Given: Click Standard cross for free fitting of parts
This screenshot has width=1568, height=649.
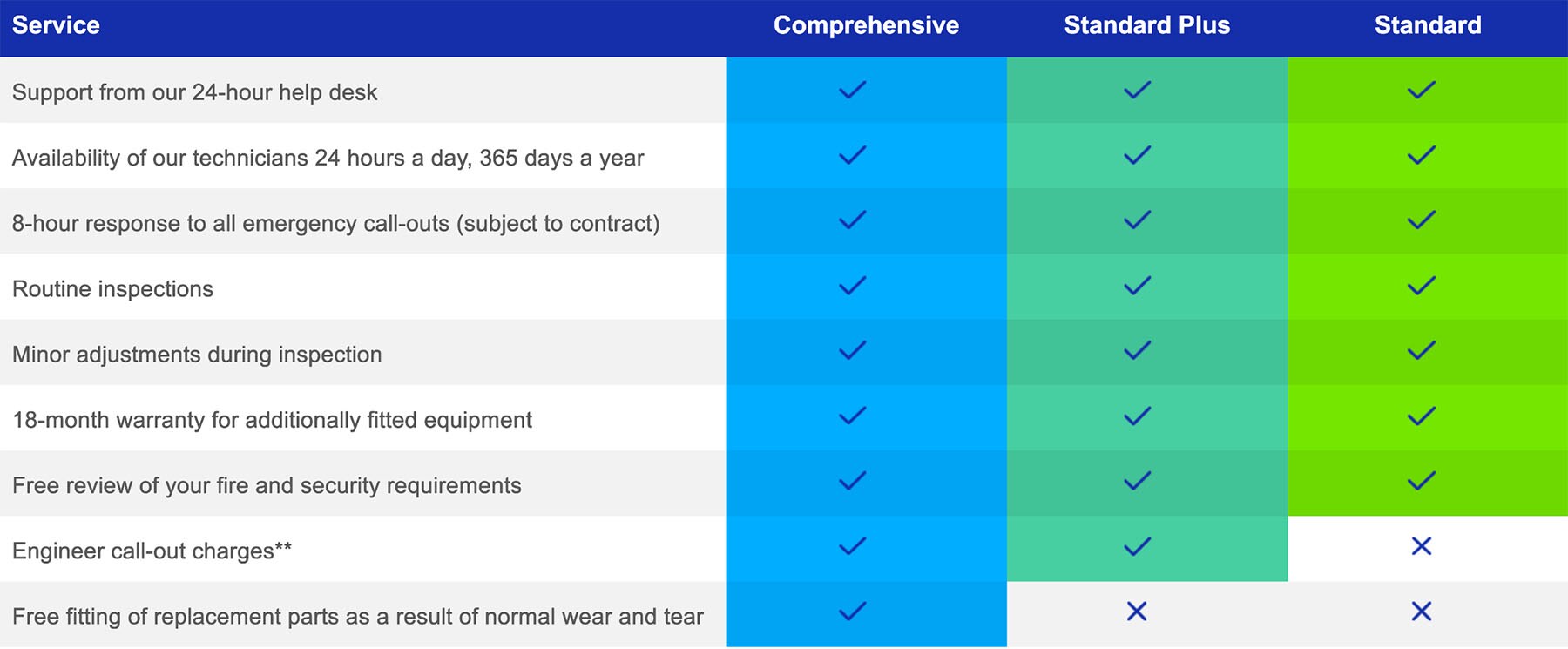Looking at the screenshot, I should pyautogui.click(x=1421, y=612).
